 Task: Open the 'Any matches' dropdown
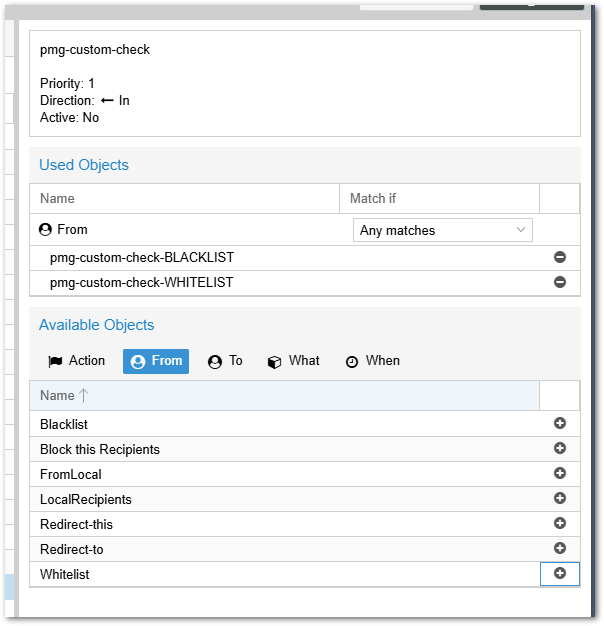[x=442, y=230]
